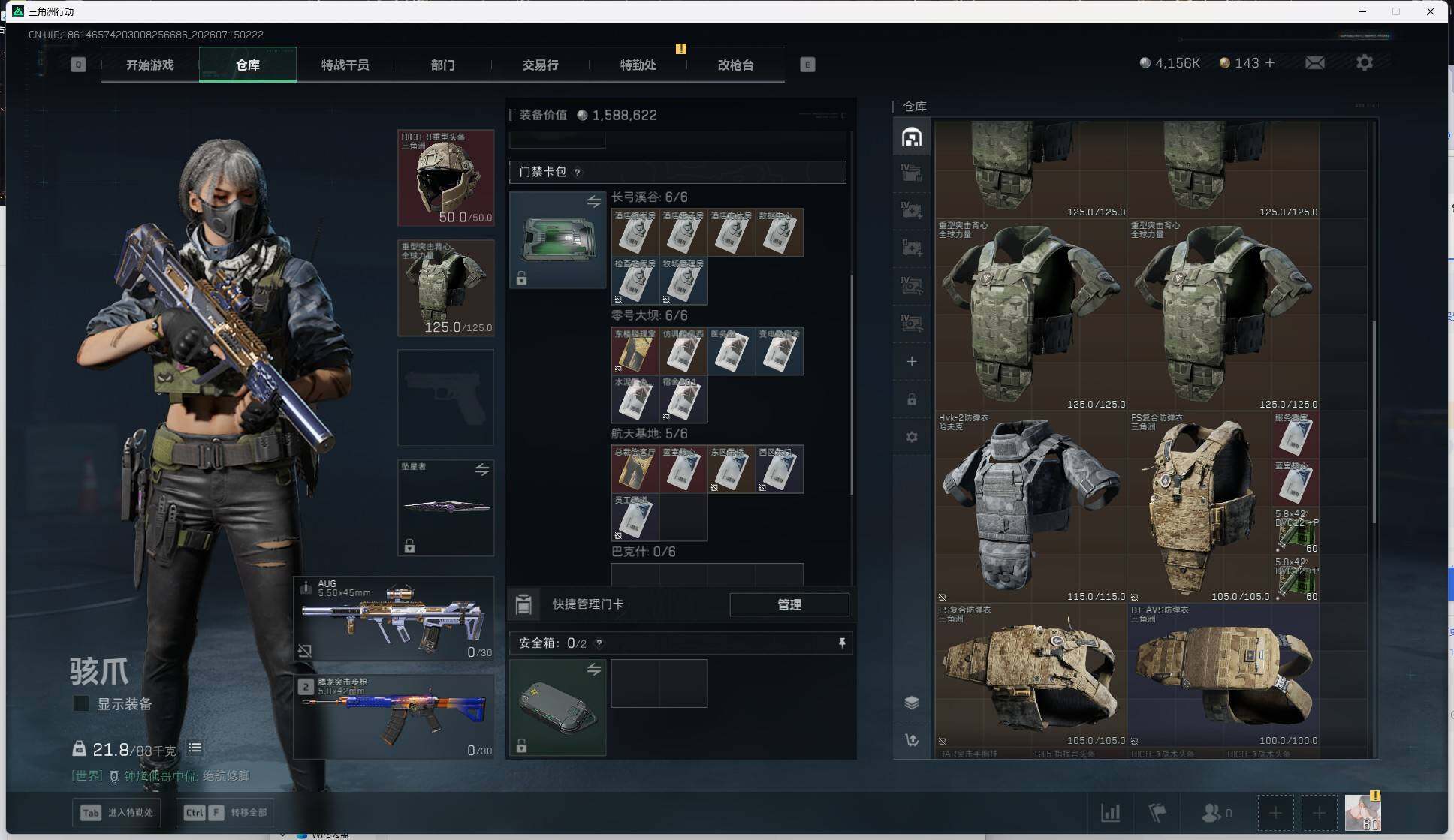Go to the 部门 tab
1454x840 pixels.
[x=443, y=65]
